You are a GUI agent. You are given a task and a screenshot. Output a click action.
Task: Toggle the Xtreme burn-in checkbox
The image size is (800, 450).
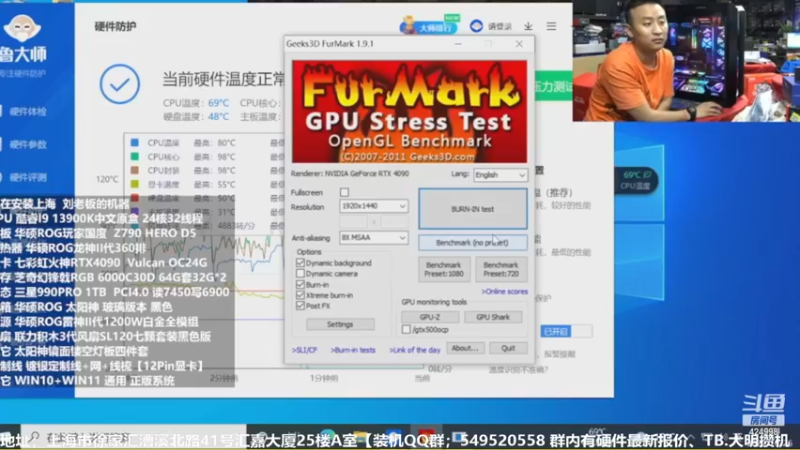click(300, 295)
